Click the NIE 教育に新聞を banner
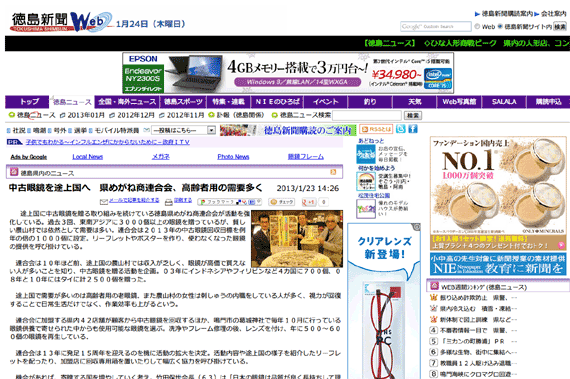Image resolution: width=570 pixels, height=379 pixels. tap(498, 264)
